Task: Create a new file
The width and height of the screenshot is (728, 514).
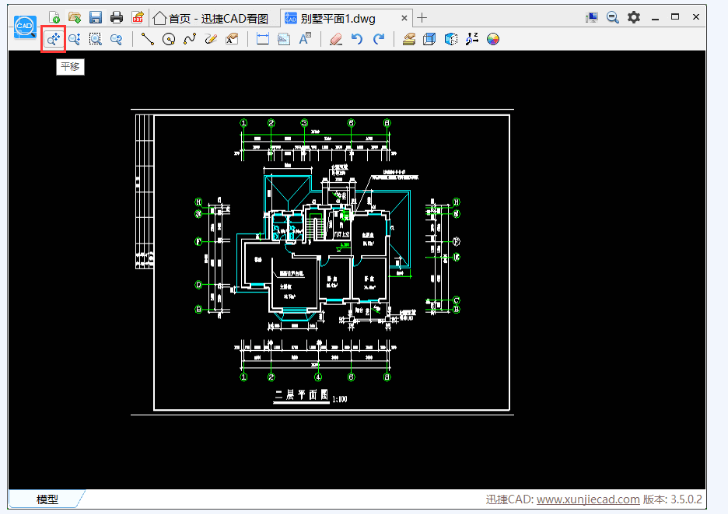Action: tap(55, 17)
